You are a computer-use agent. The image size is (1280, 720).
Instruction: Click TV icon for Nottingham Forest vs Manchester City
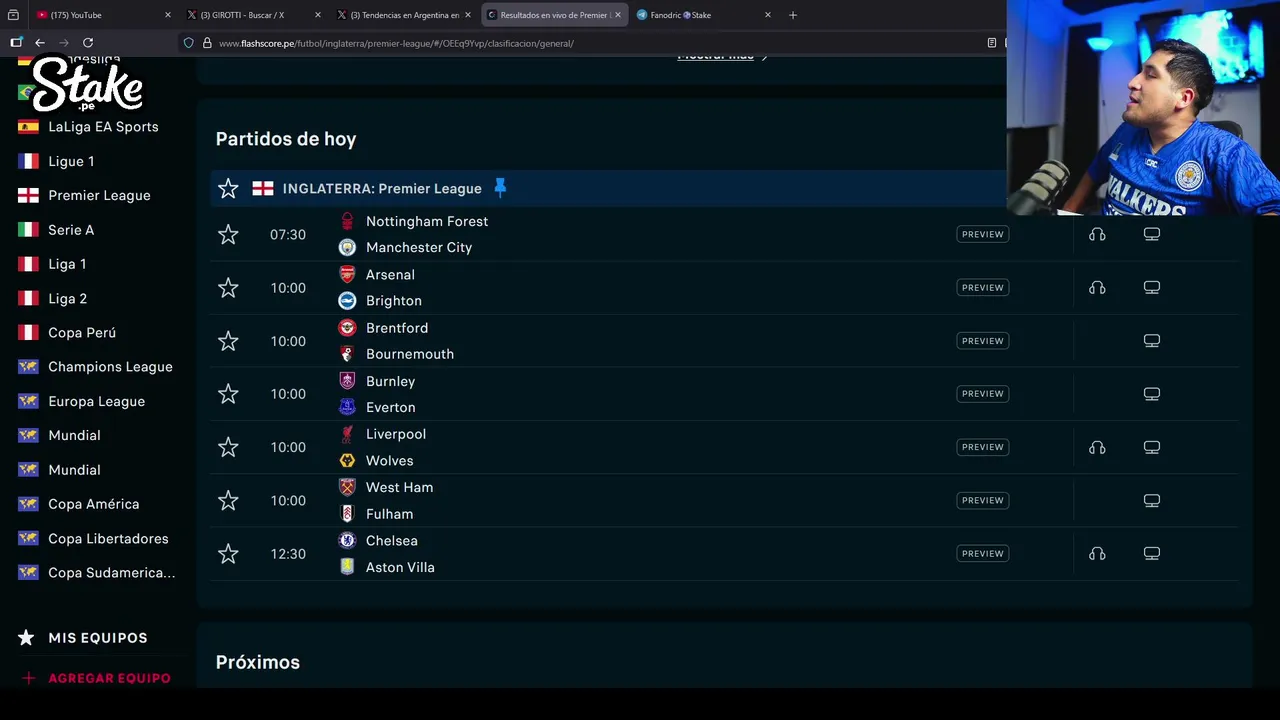point(1152,234)
